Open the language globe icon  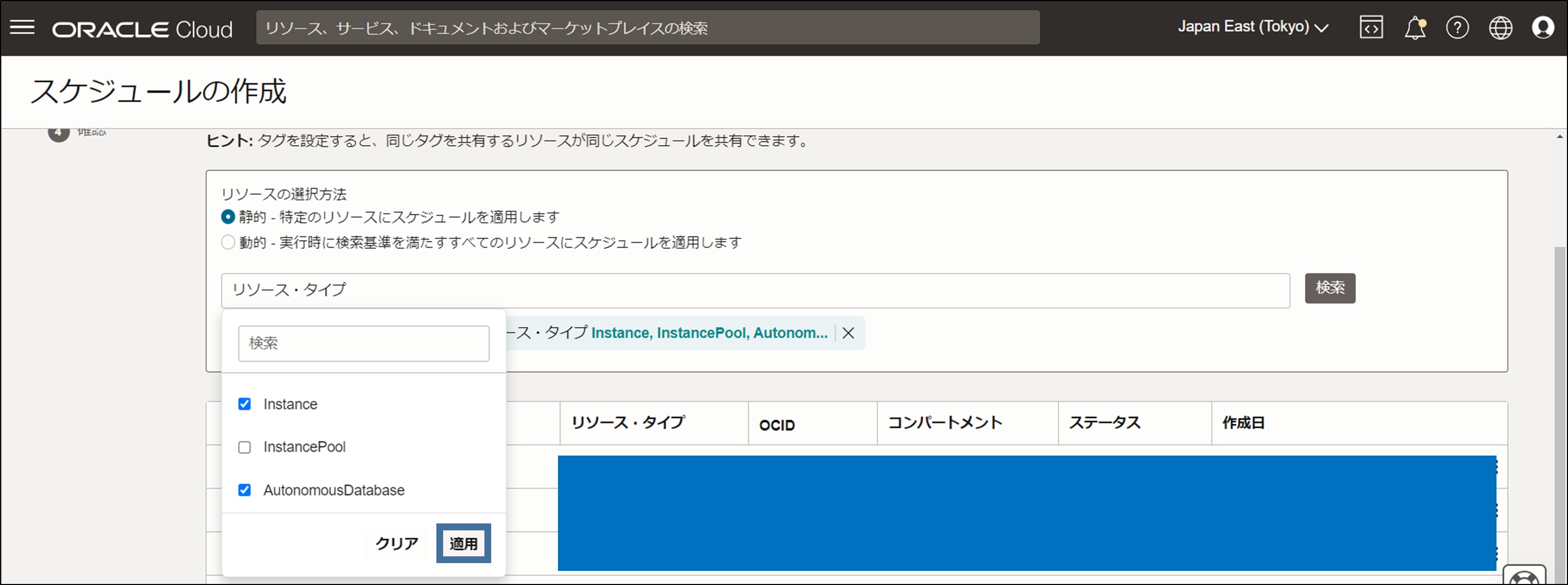point(1501,27)
